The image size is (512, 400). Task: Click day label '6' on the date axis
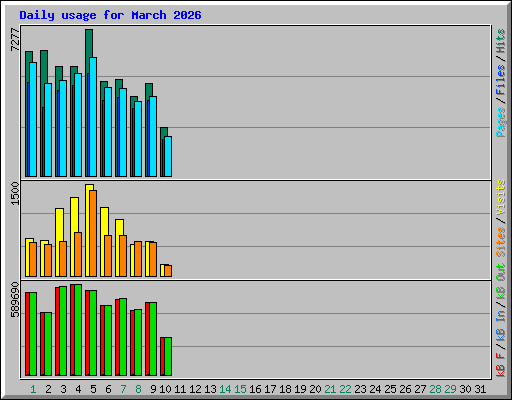108,389
